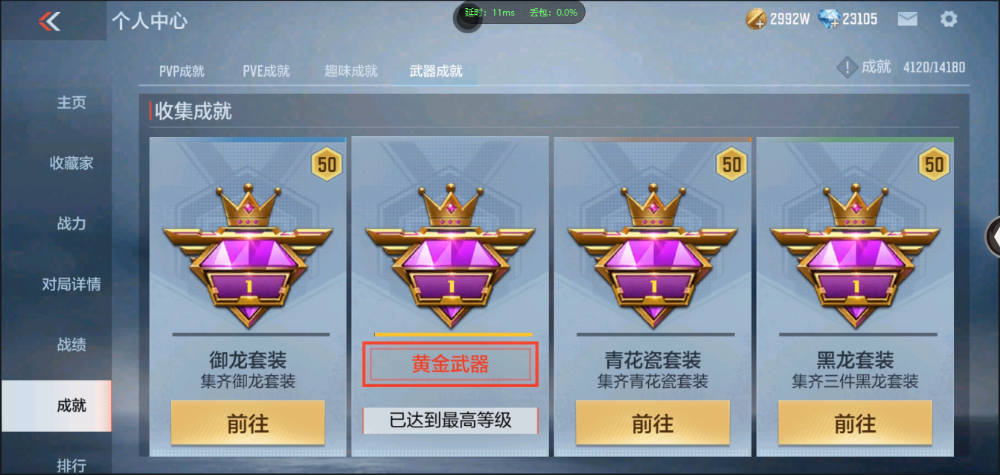Image resolution: width=1000 pixels, height=475 pixels.
Task: Switch to the PVE成就 tab
Action: point(266,71)
